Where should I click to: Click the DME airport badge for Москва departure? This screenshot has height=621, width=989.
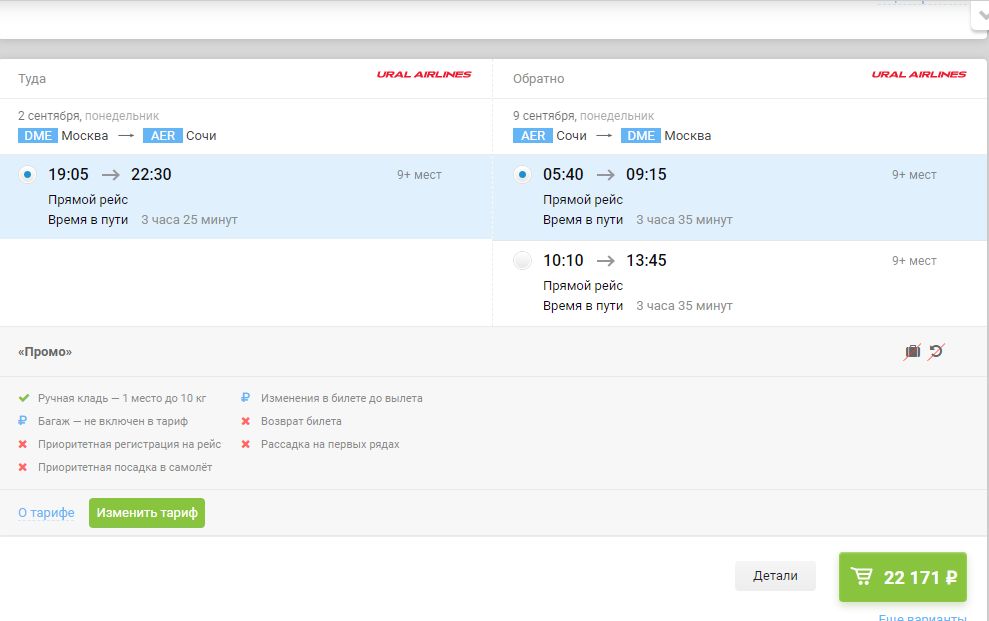tap(38, 136)
